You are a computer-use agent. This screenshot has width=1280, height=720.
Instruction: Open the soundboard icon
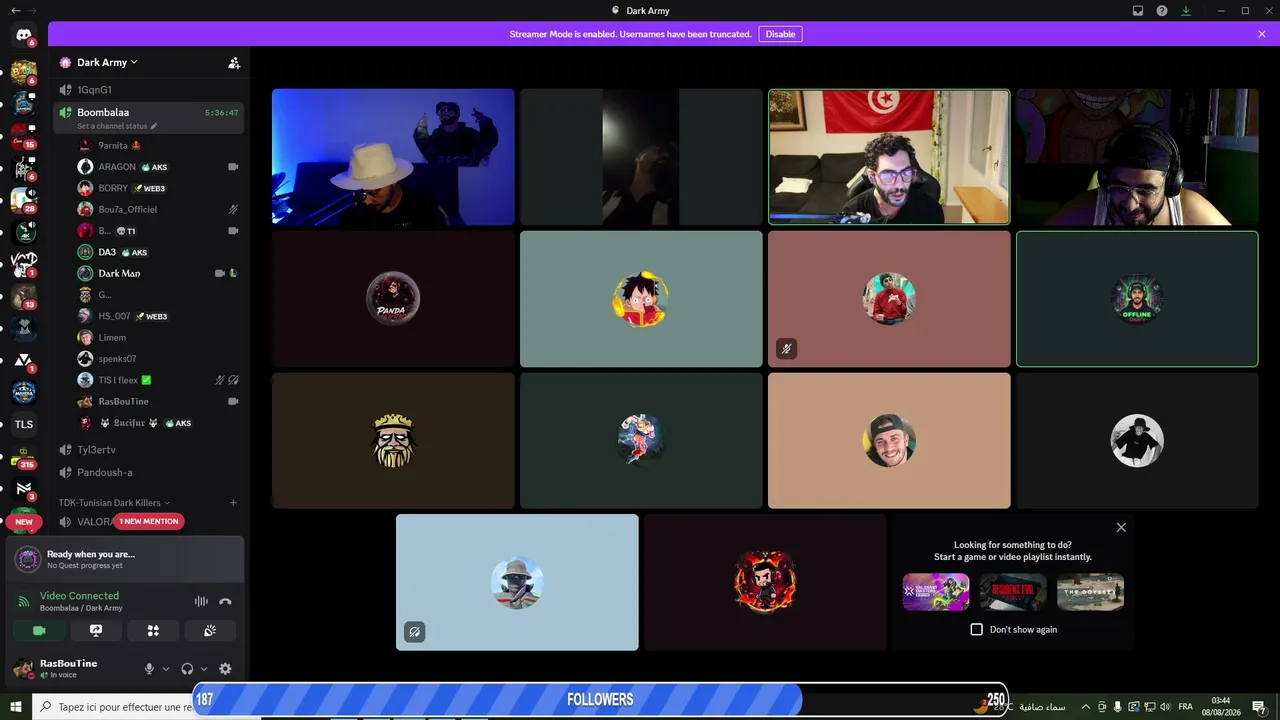click(210, 630)
